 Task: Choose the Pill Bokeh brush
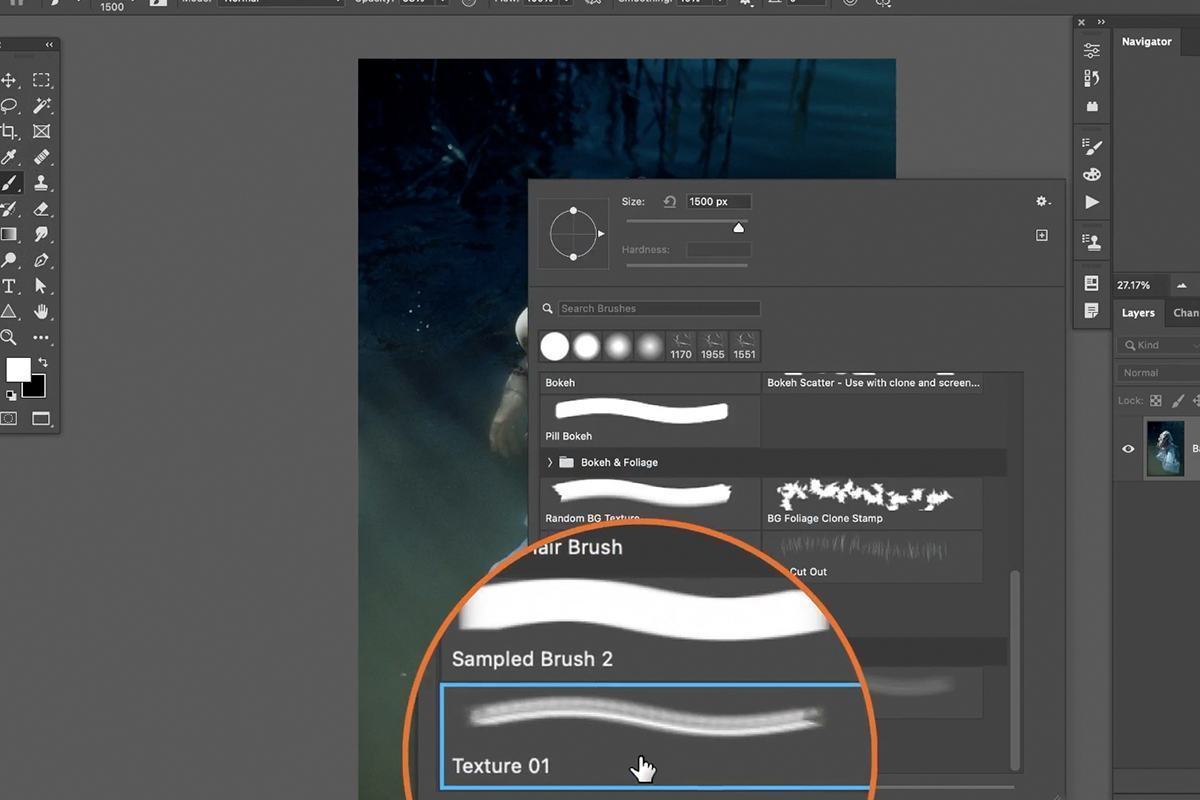click(650, 420)
